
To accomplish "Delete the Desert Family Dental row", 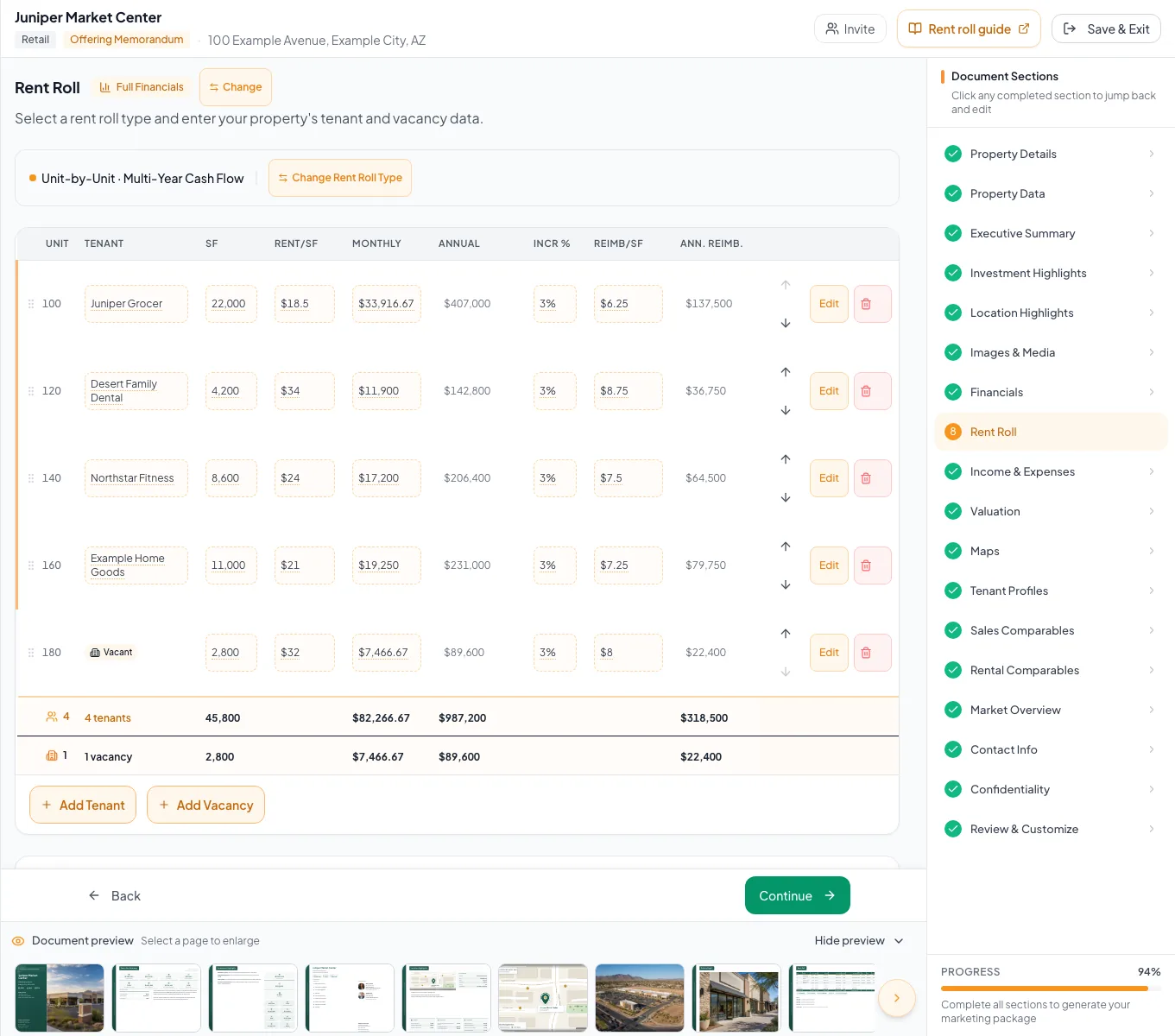I will coord(872,391).
